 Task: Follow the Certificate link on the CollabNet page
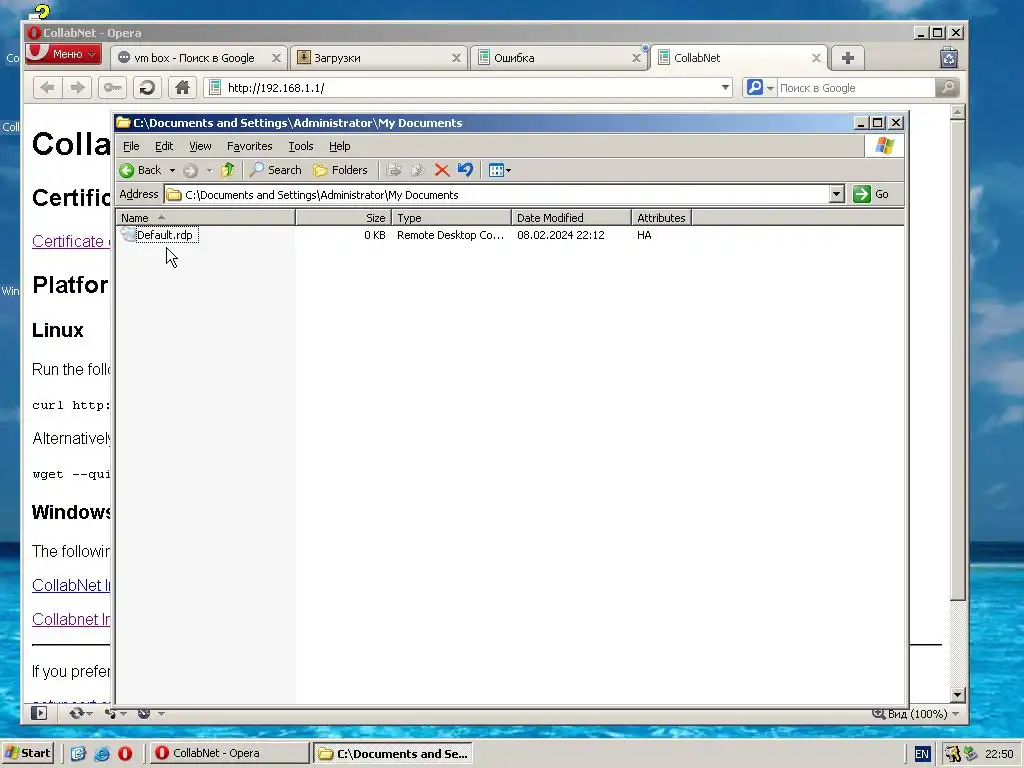click(71, 241)
